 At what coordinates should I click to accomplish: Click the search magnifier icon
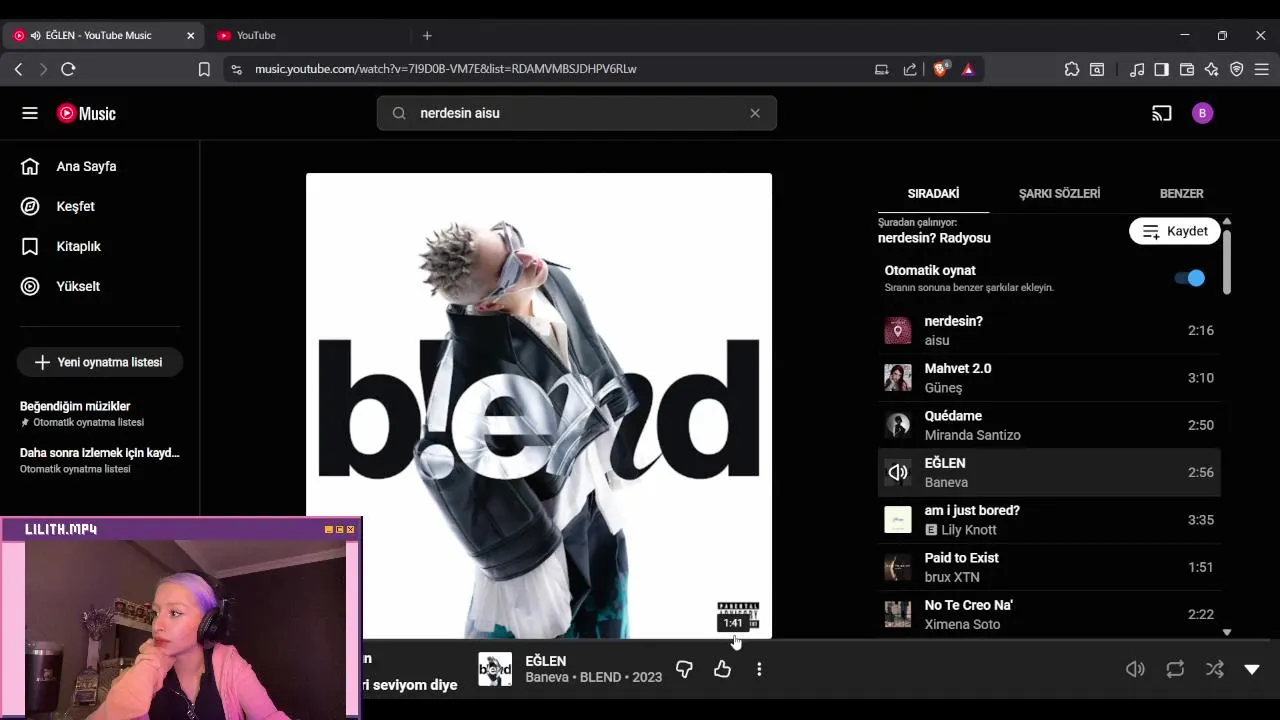[399, 113]
